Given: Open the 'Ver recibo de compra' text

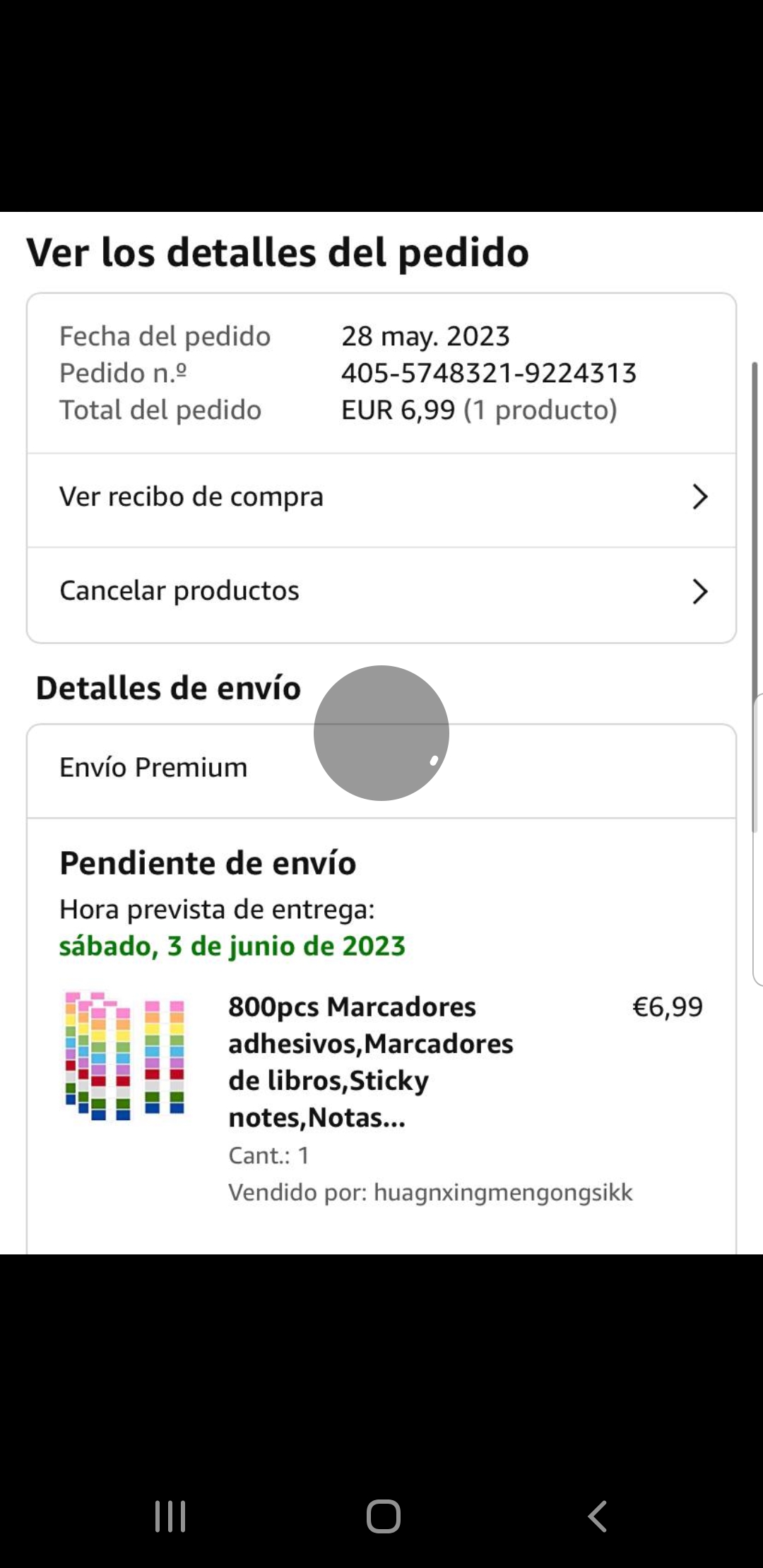Looking at the screenshot, I should click(x=191, y=497).
